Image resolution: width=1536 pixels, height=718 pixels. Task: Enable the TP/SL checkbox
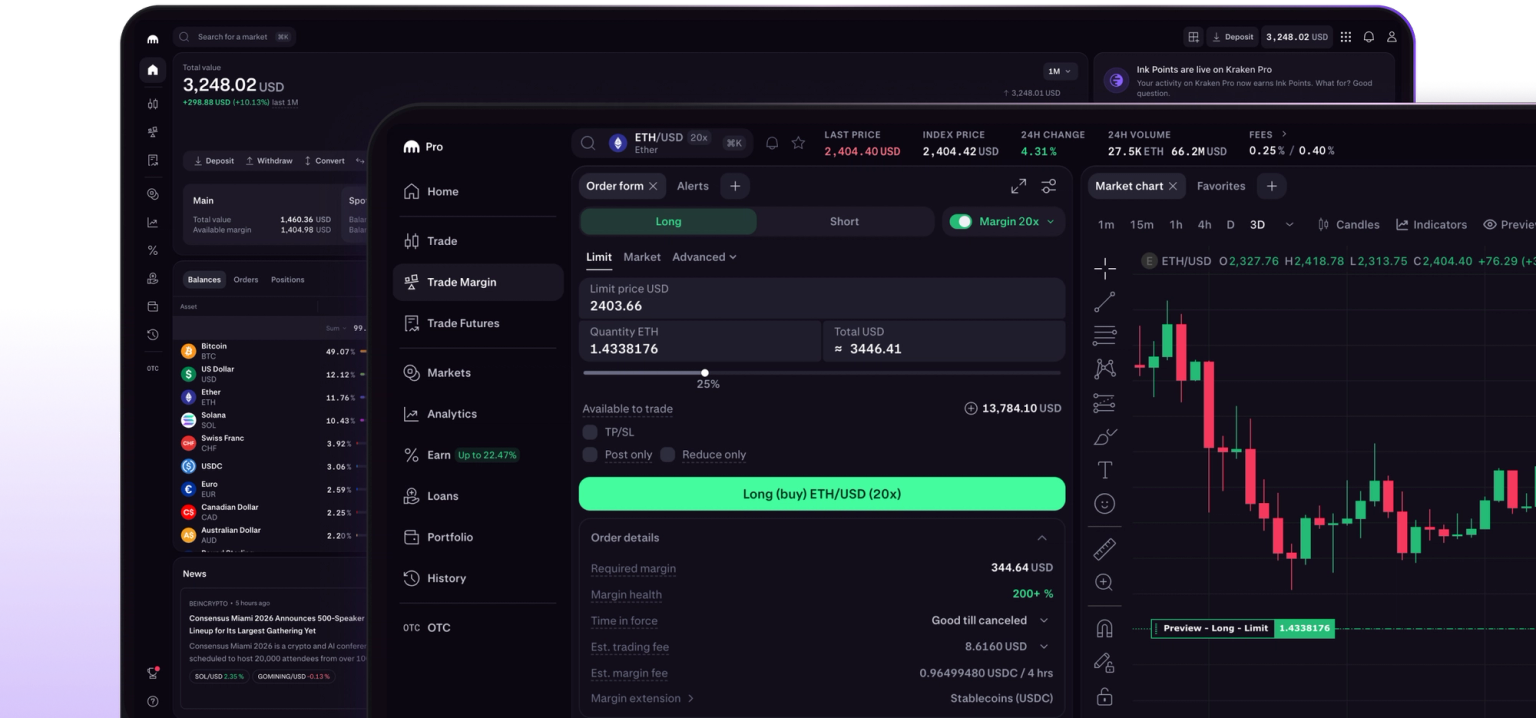(590, 432)
